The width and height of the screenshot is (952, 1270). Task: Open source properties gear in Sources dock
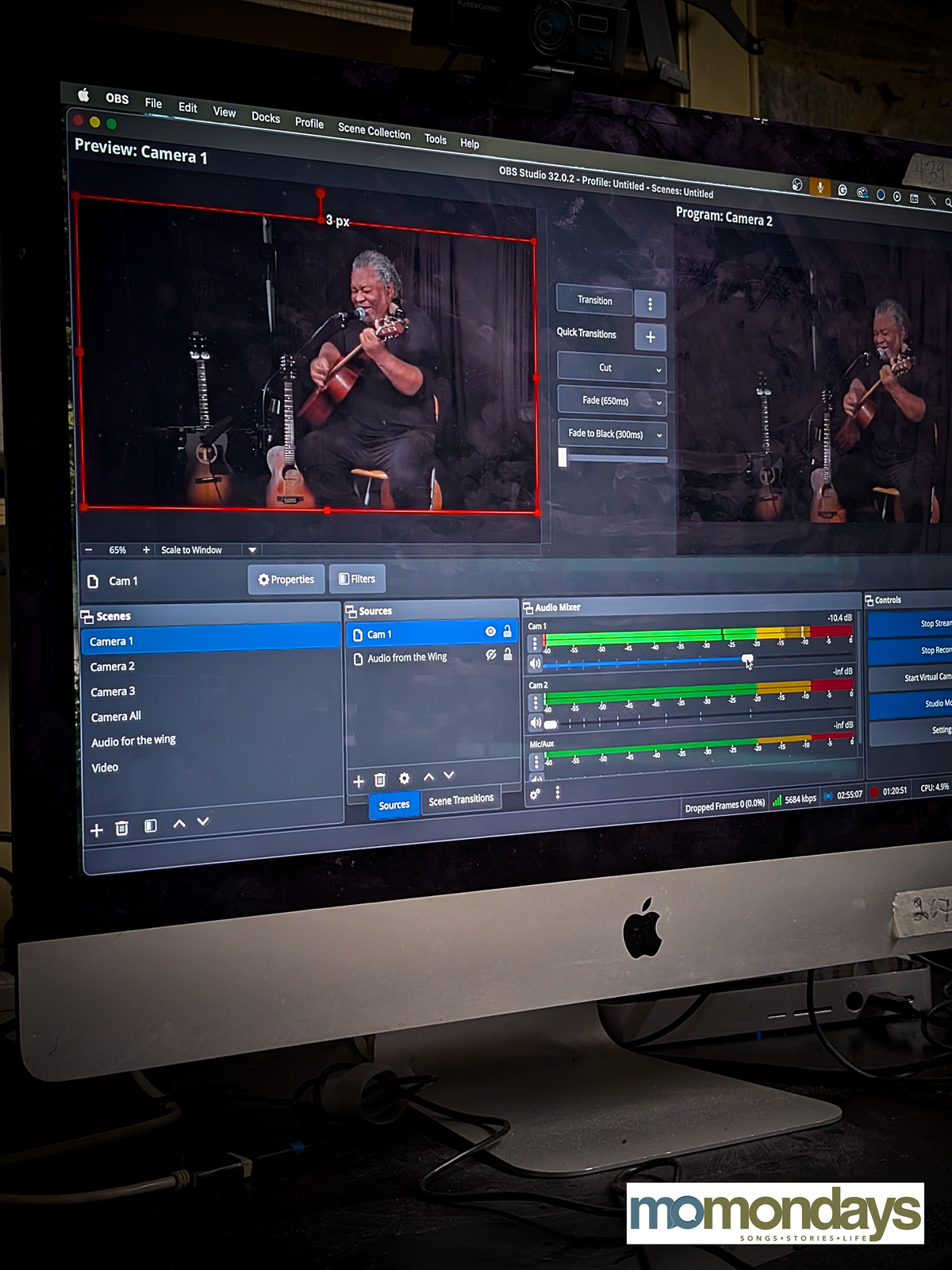pyautogui.click(x=404, y=779)
